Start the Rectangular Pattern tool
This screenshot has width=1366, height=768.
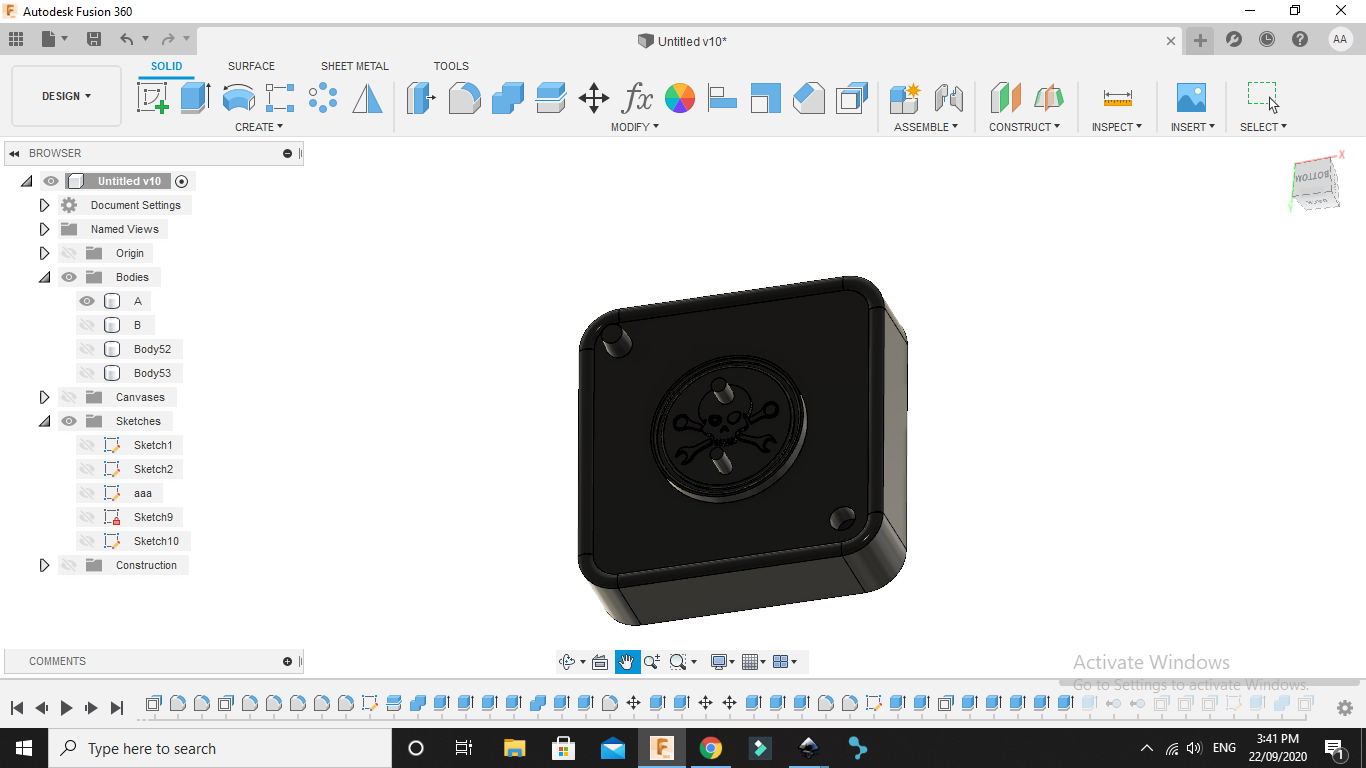280,98
